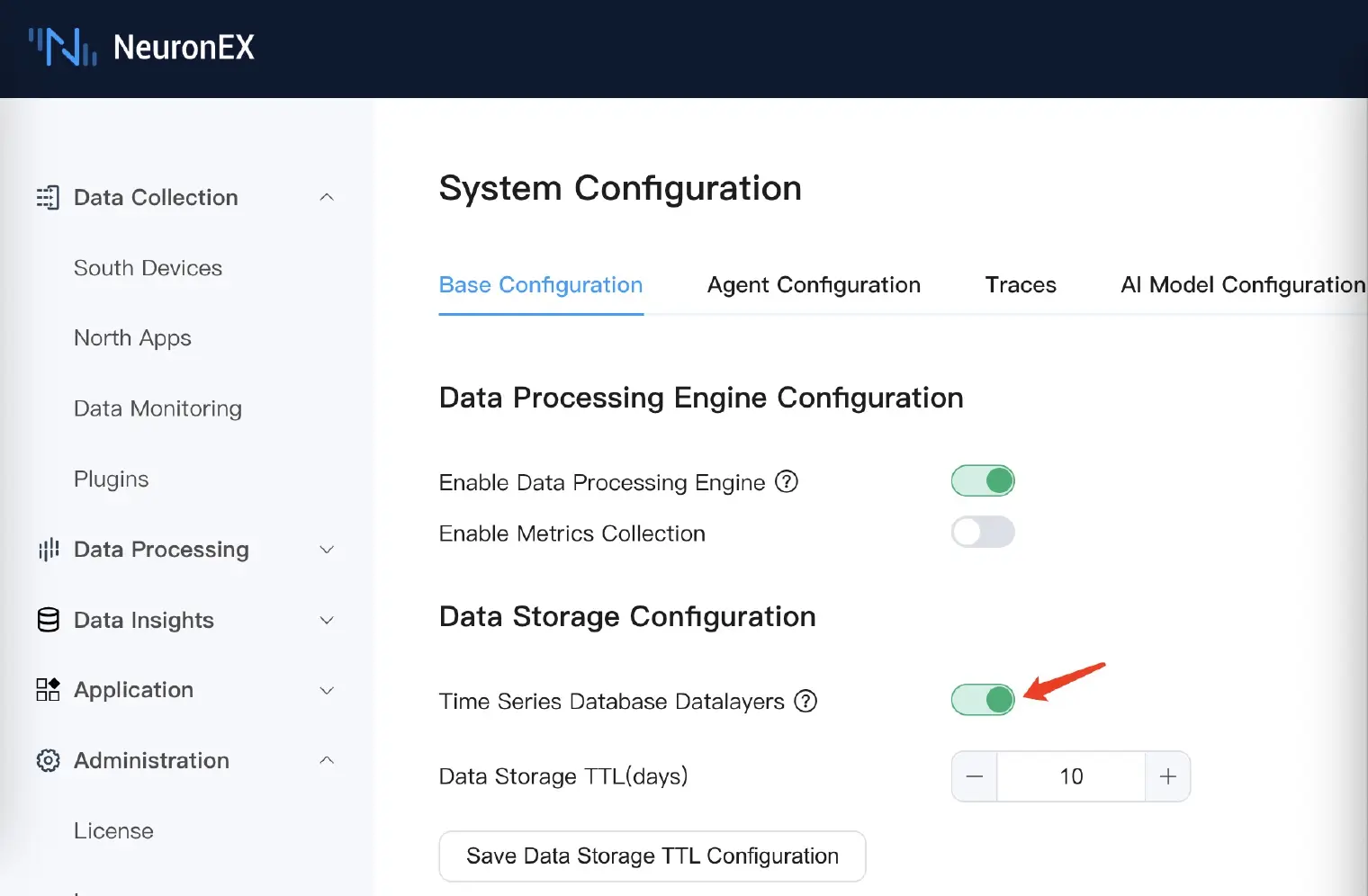Click the NeuronEX logo icon
The height and width of the screenshot is (896, 1368).
coord(62,47)
